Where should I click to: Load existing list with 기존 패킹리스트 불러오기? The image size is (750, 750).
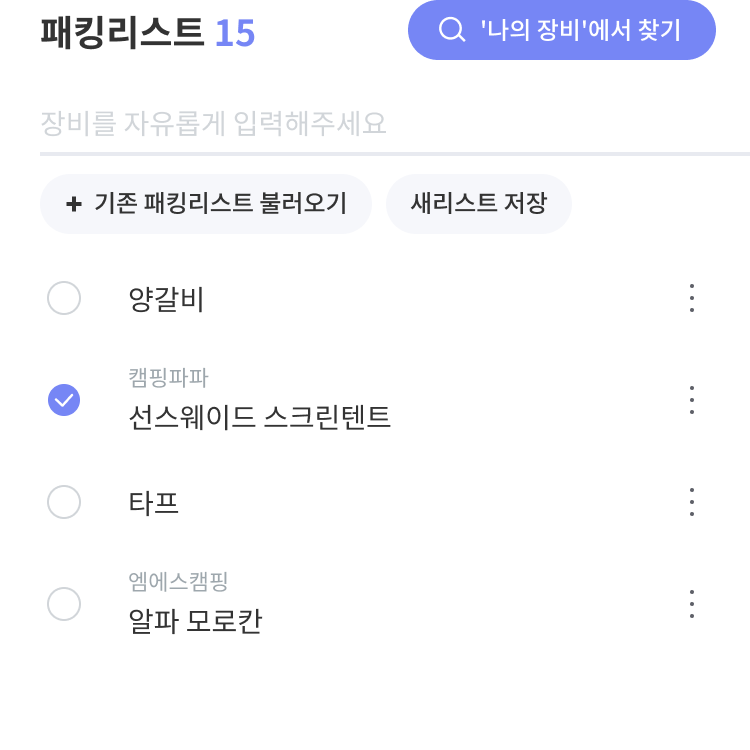point(206,204)
